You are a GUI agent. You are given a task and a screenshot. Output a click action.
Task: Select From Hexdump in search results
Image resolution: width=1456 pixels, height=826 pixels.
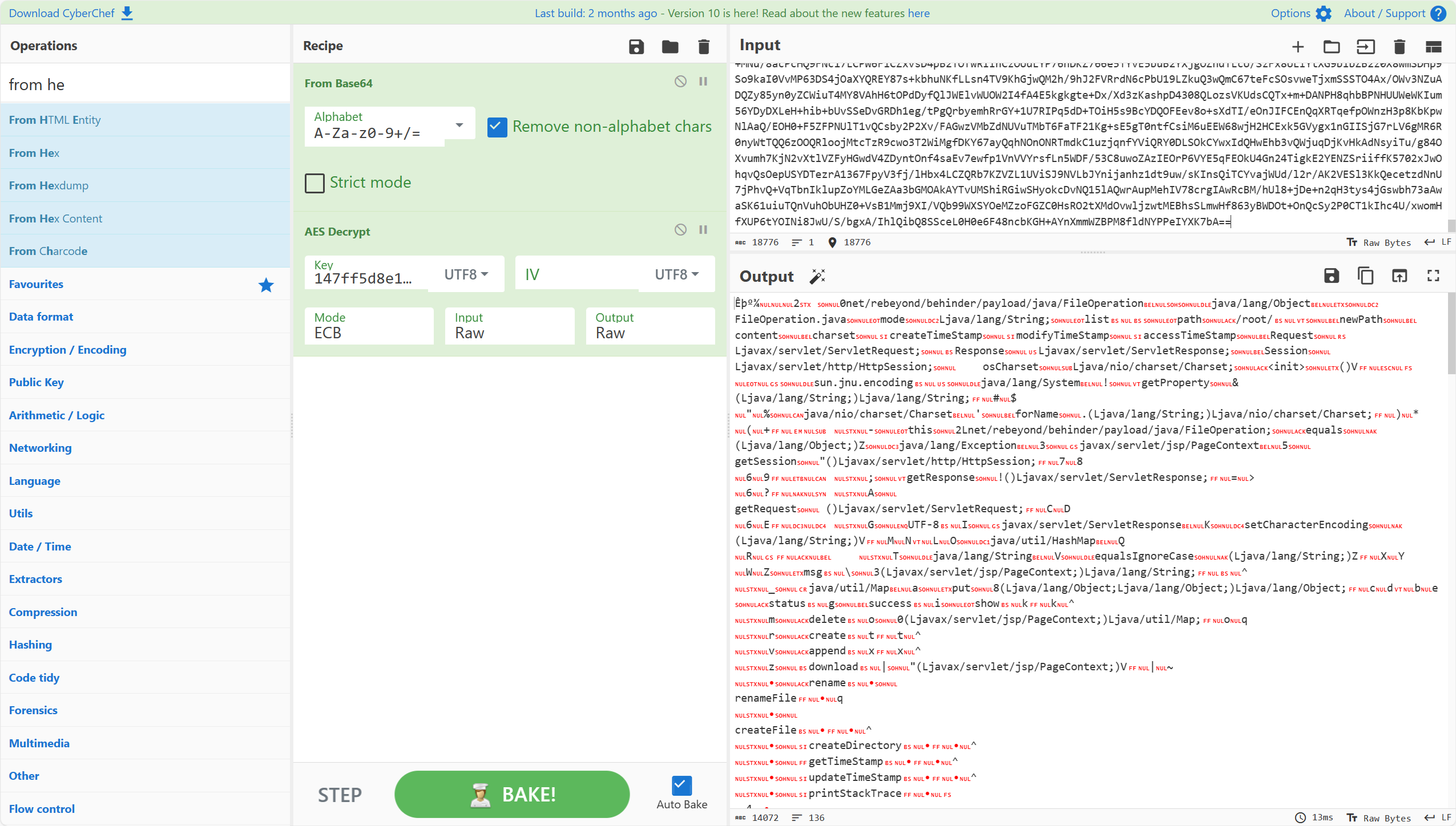click(145, 185)
